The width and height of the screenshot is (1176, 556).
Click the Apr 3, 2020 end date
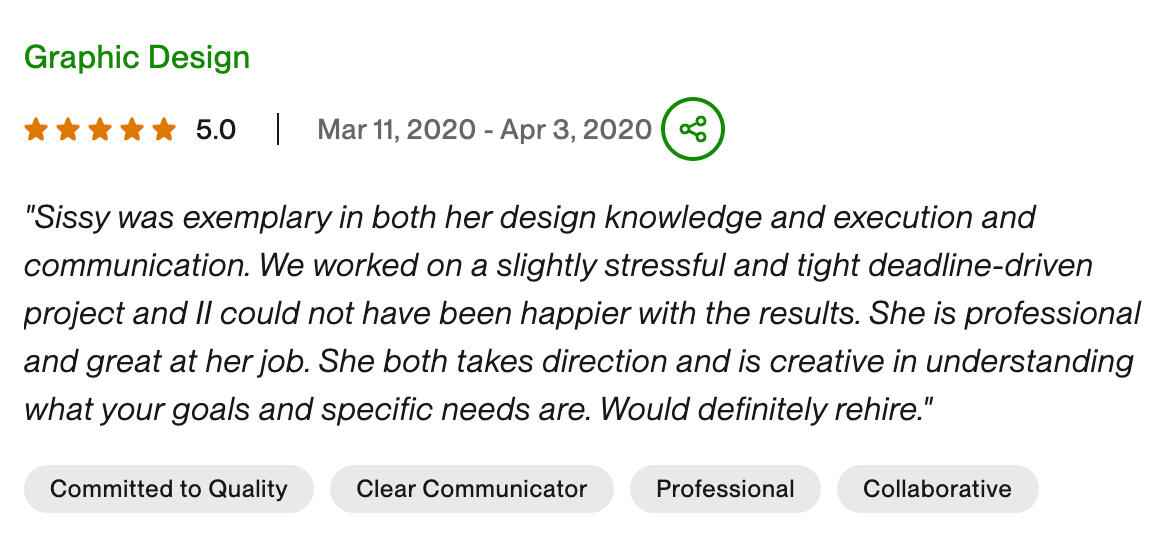[x=576, y=130]
